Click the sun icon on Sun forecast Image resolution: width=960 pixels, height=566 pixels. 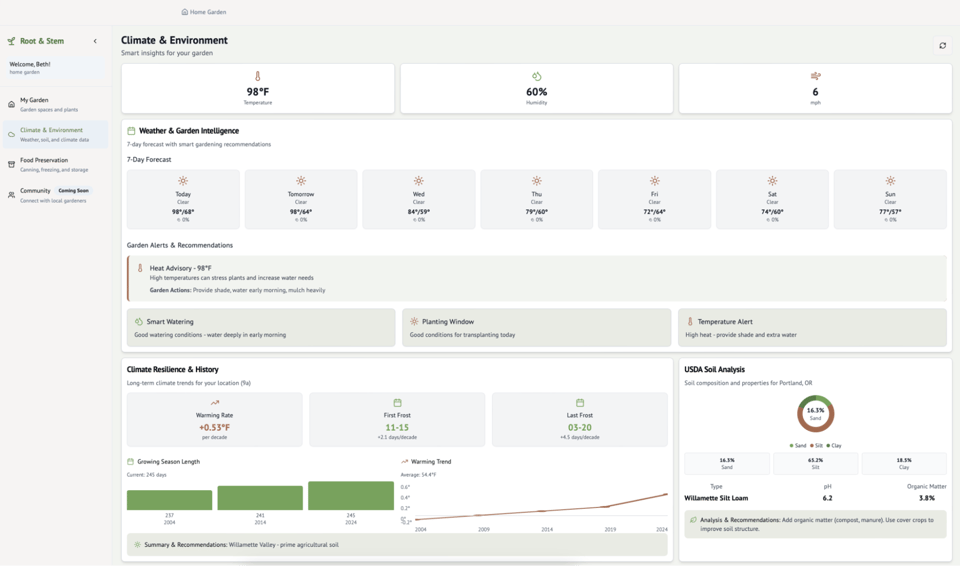(x=890, y=181)
